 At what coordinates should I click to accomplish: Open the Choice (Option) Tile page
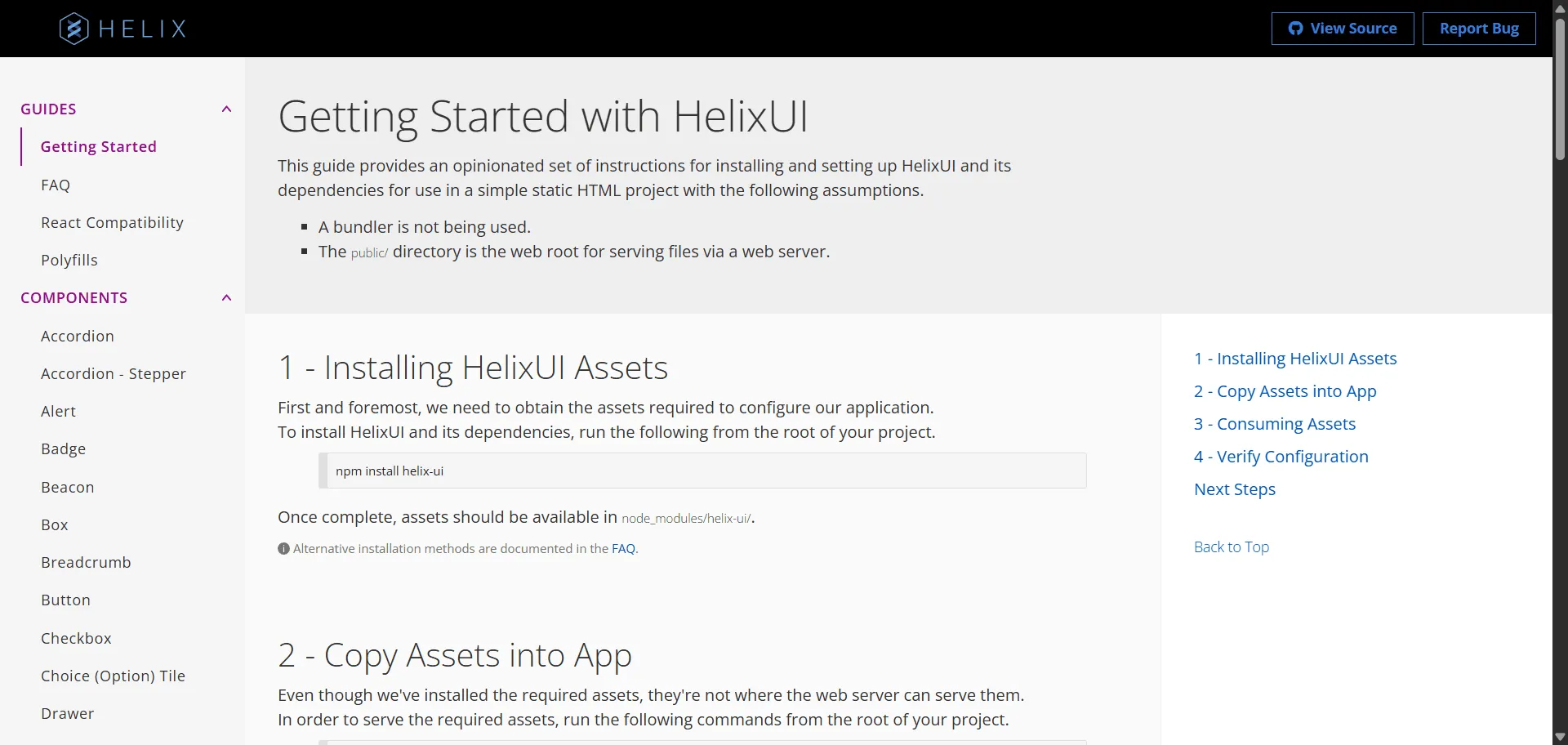pyautogui.click(x=114, y=676)
